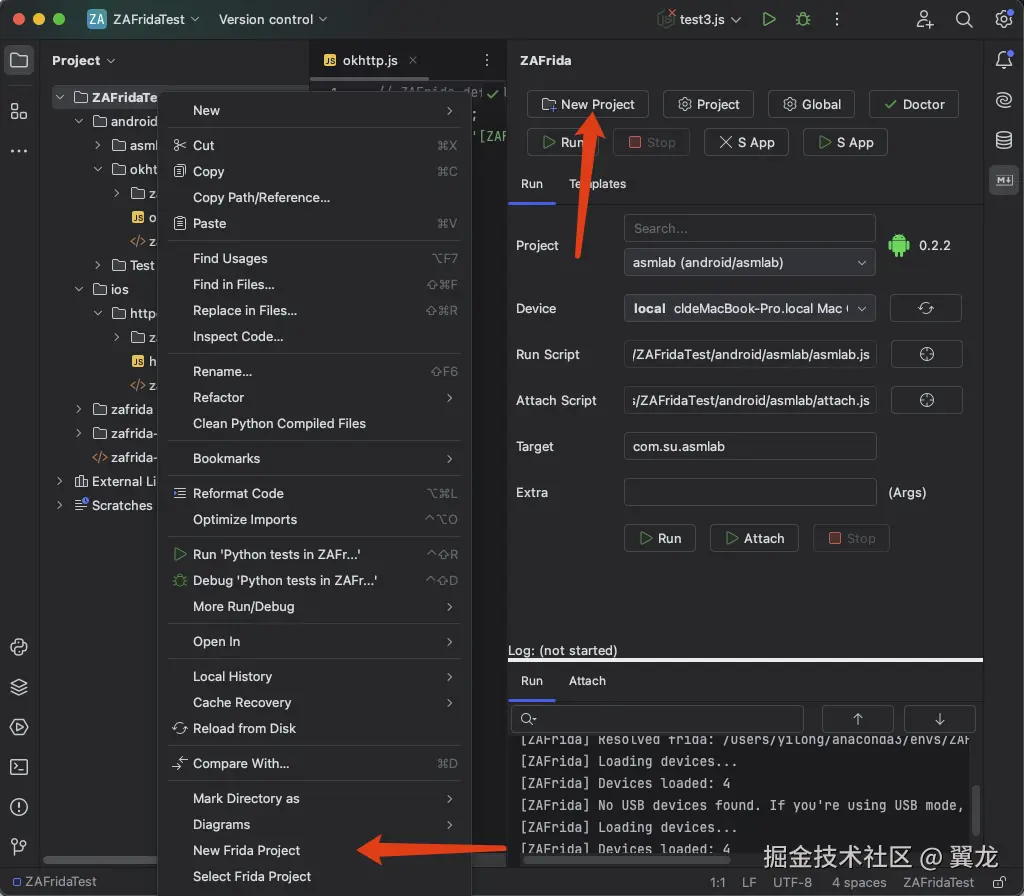Choose Select Frida Project menu entry

[313, 876]
